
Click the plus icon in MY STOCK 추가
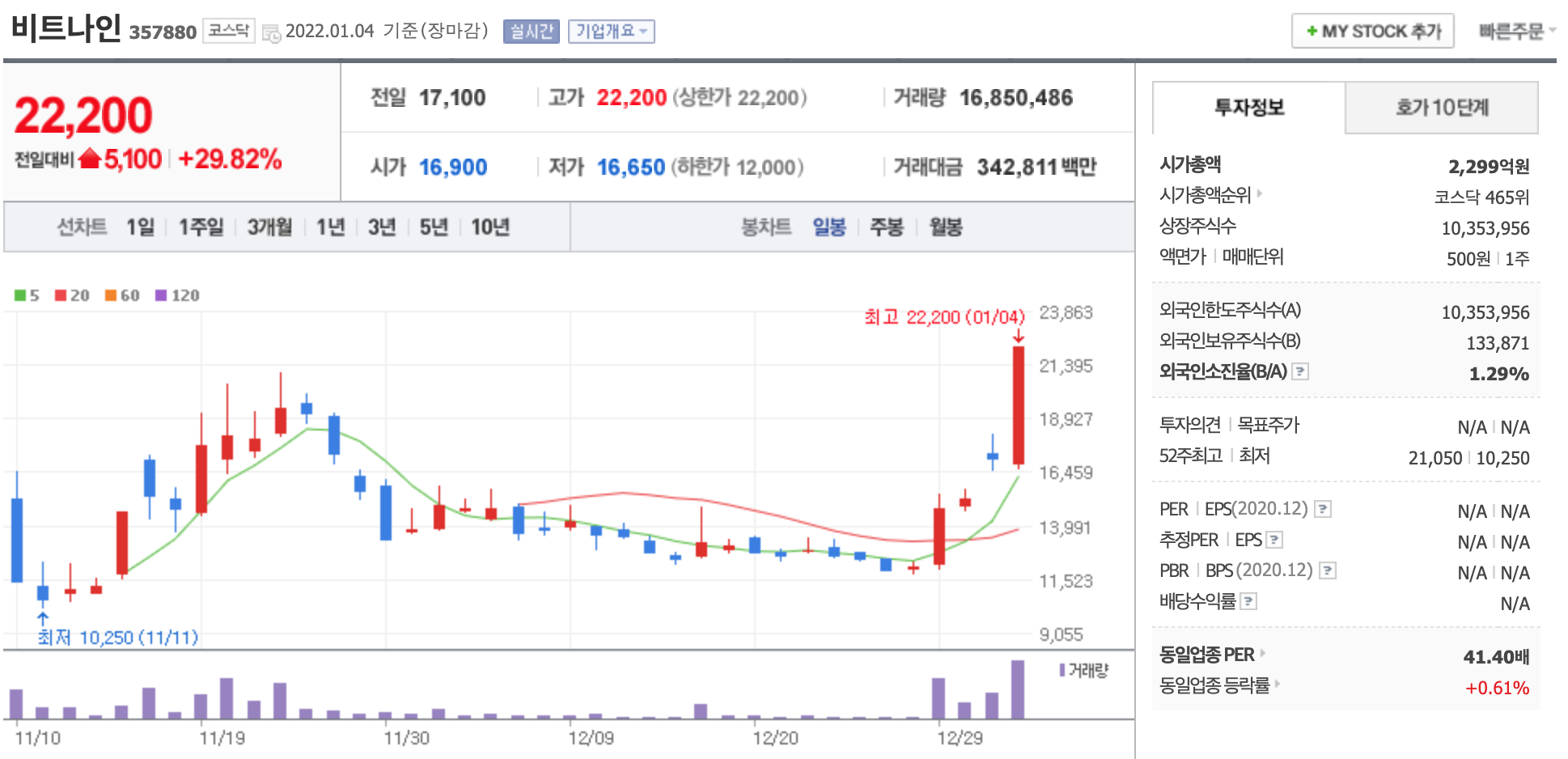tap(1312, 32)
